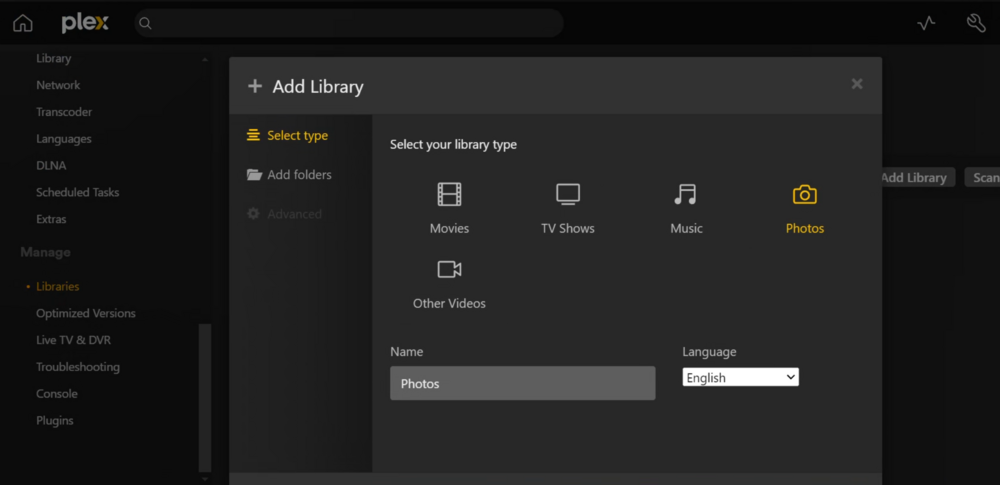The height and width of the screenshot is (485, 1000).
Task: Open Network settings in sidebar
Action: click(58, 85)
